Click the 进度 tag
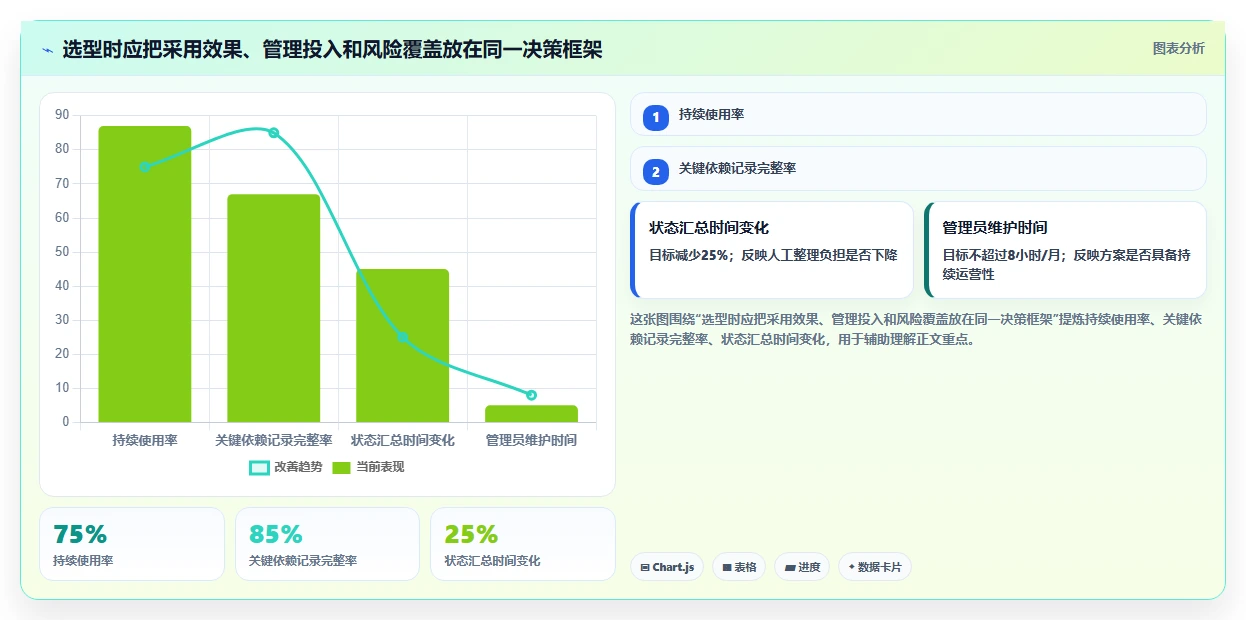This screenshot has width=1246, height=620. 802,567
